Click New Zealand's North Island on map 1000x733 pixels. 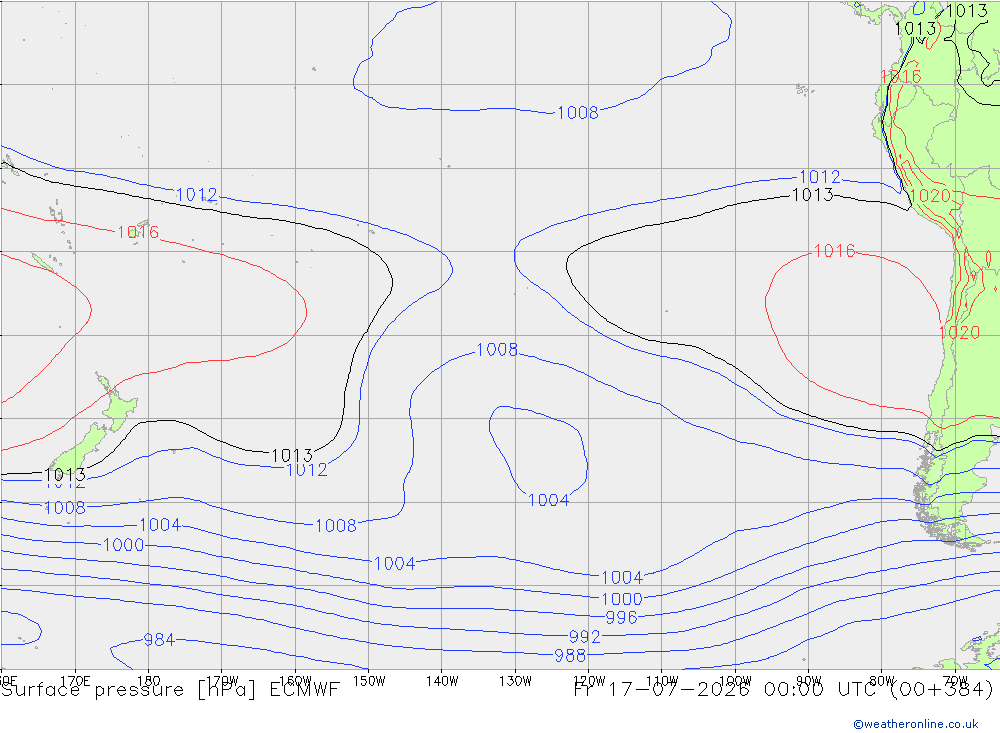pyautogui.click(x=117, y=406)
